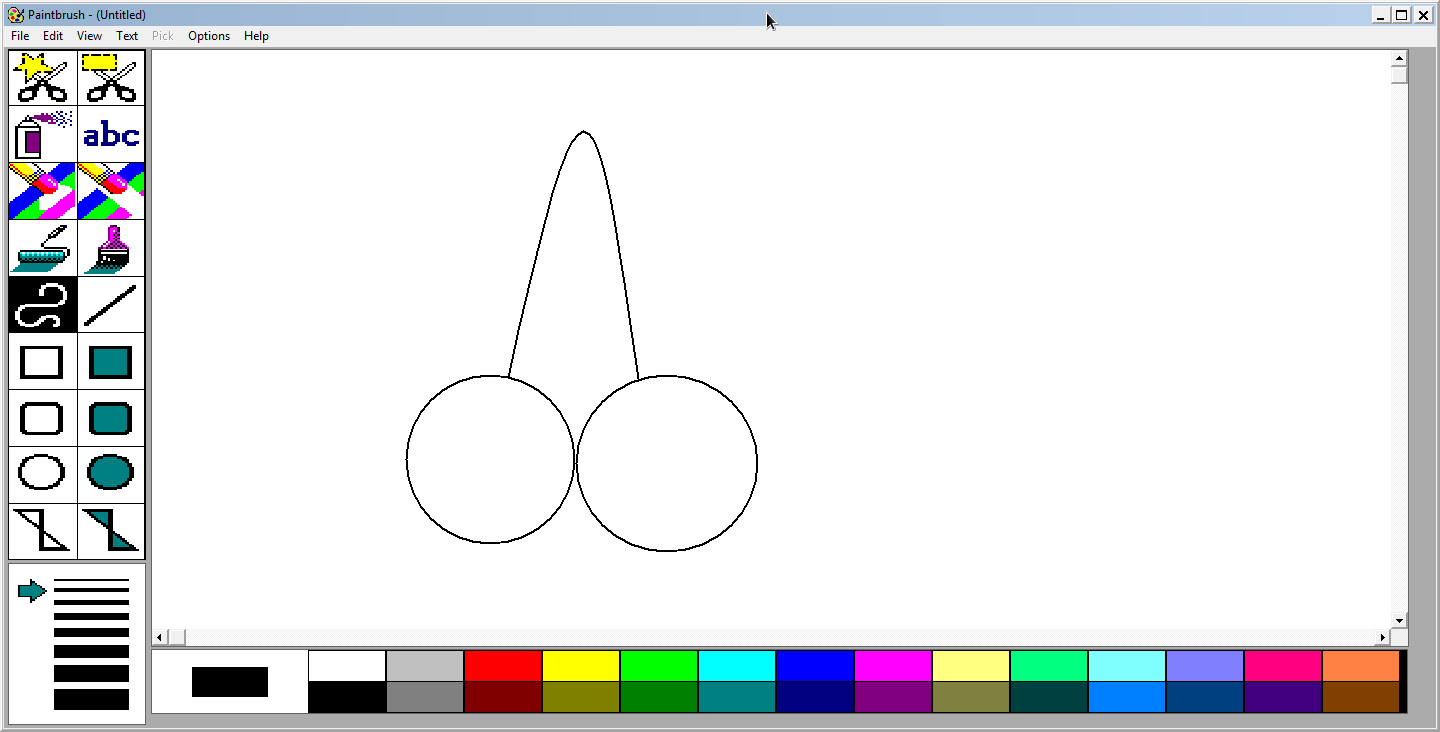
Task: Click the horizontal scrollbar thumb
Action: coord(177,637)
